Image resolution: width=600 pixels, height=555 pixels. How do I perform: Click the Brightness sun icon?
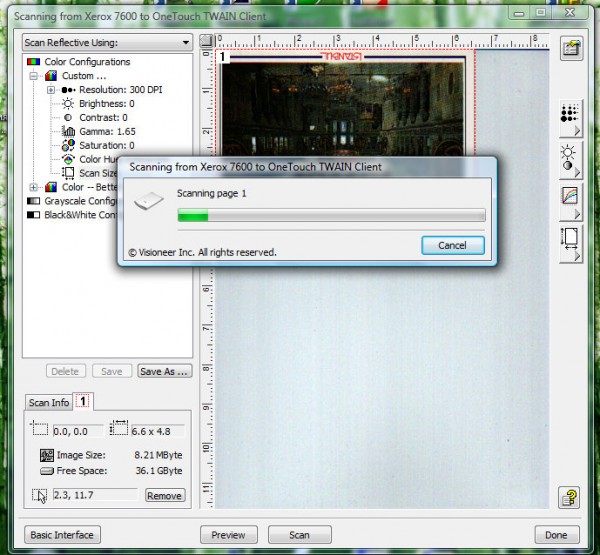click(x=68, y=104)
